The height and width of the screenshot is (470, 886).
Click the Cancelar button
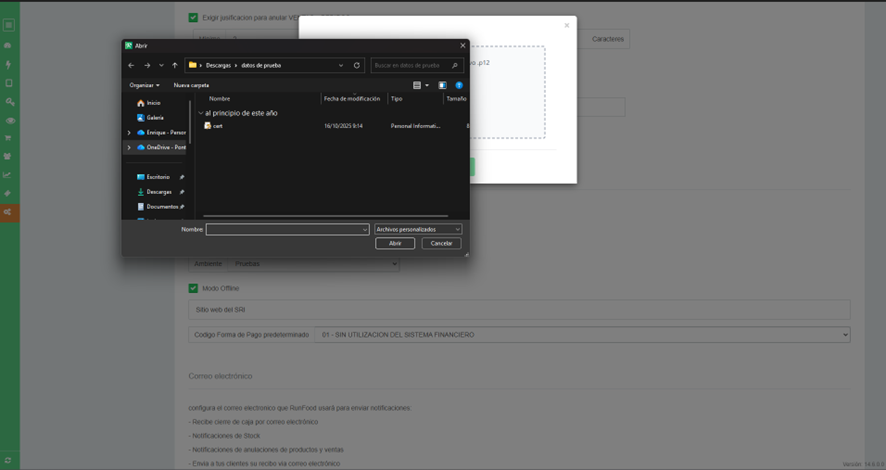click(x=441, y=243)
